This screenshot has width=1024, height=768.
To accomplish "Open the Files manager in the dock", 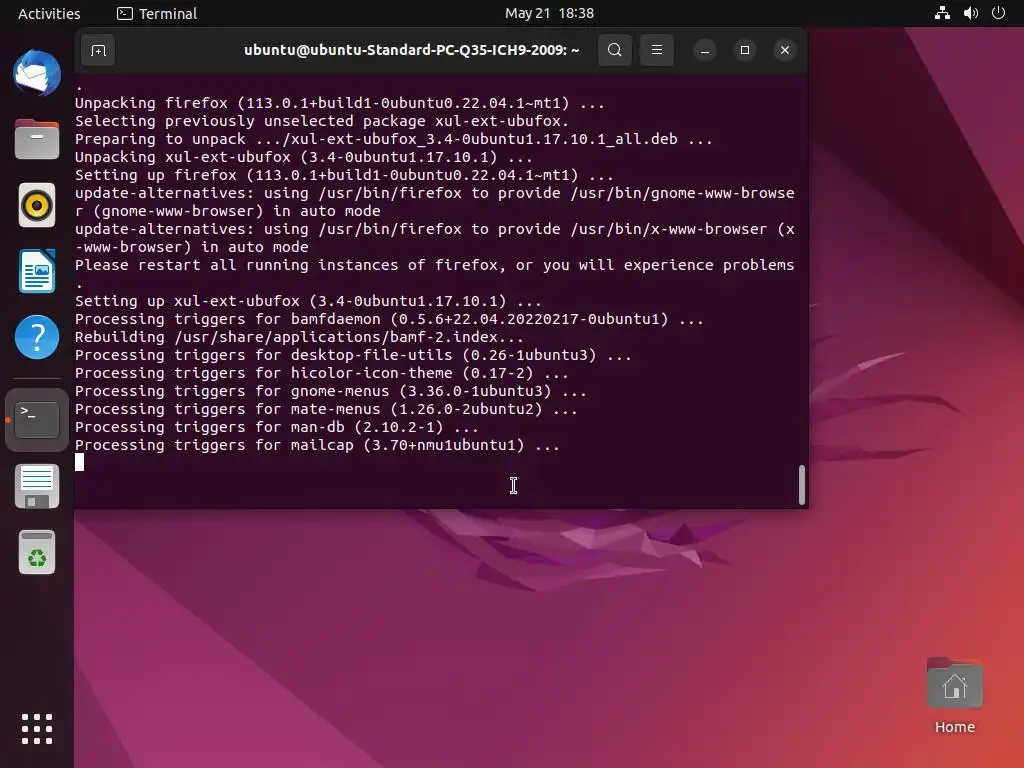I will point(37,139).
